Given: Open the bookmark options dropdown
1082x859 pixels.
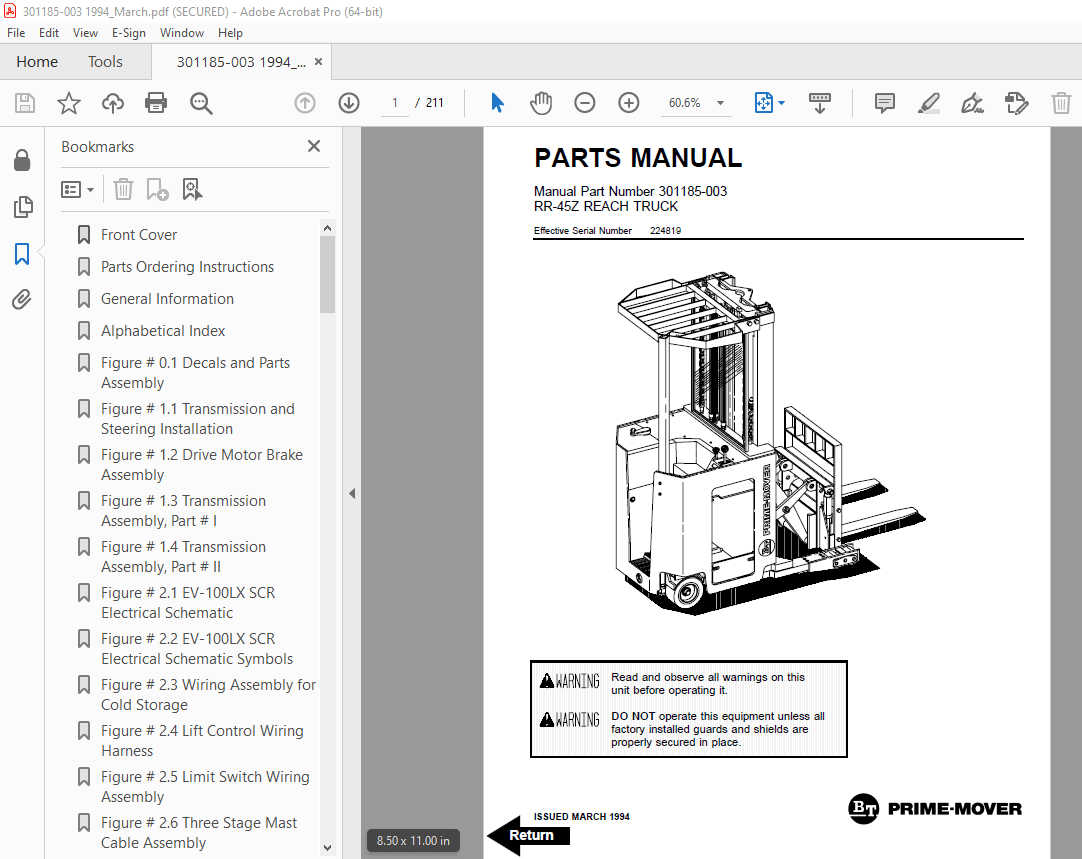Looking at the screenshot, I should point(77,189).
